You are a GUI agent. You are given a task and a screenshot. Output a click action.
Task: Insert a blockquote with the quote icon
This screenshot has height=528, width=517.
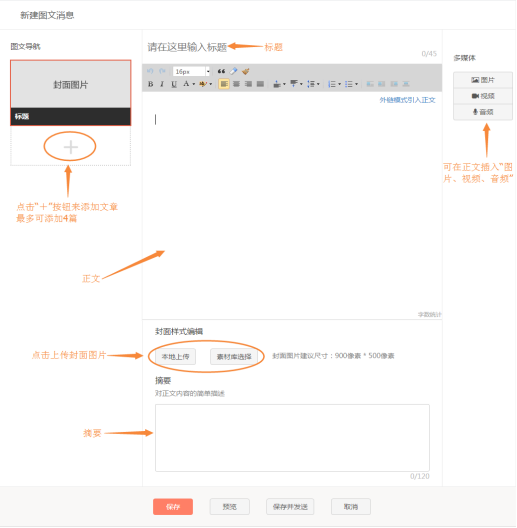[x=221, y=71]
